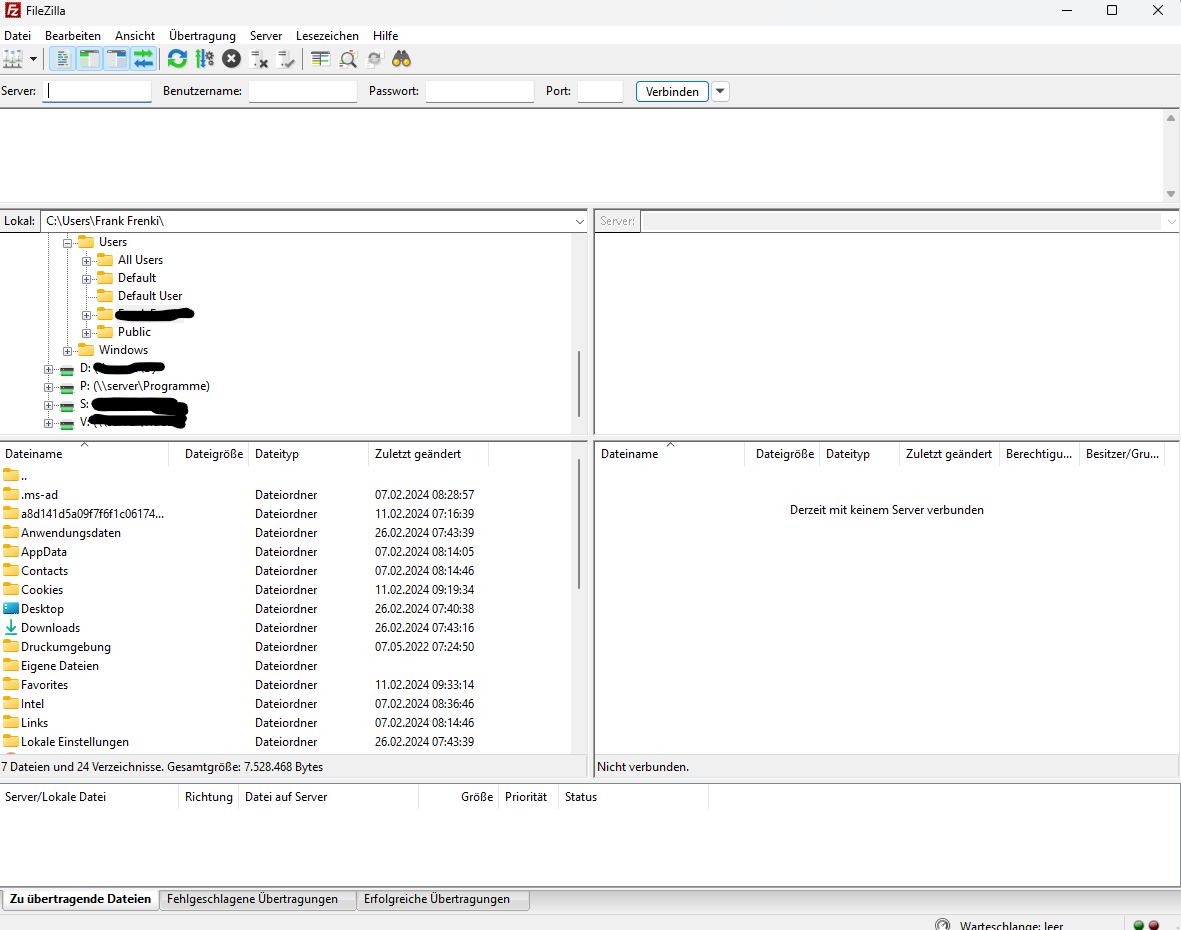Image resolution: width=1181 pixels, height=930 pixels.
Task: Collapse the Users folder in the local tree
Action: tap(67, 242)
